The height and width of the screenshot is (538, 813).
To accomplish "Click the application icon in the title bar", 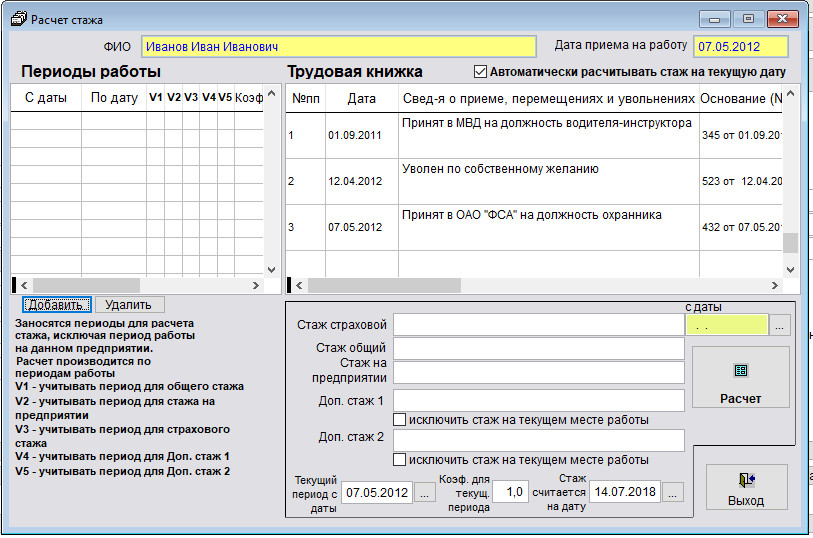I will 19,19.
